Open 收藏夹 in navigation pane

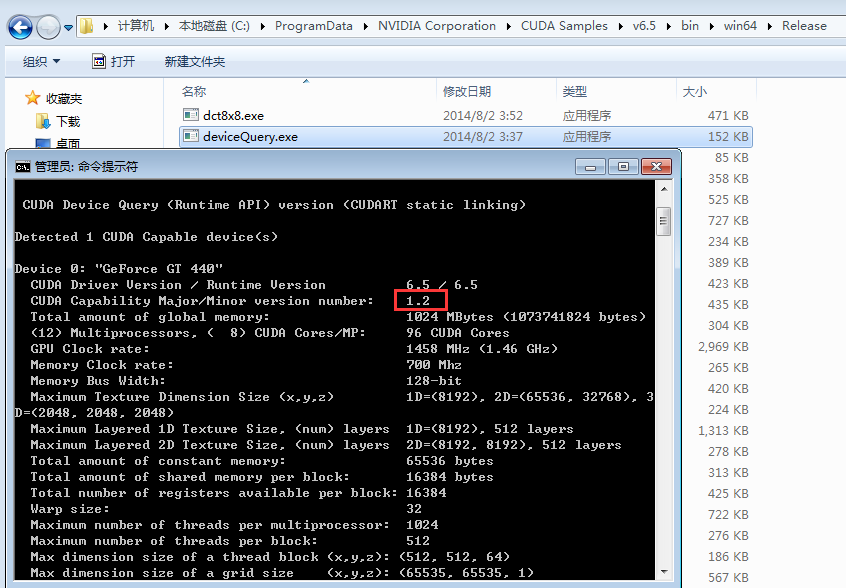[x=64, y=99]
